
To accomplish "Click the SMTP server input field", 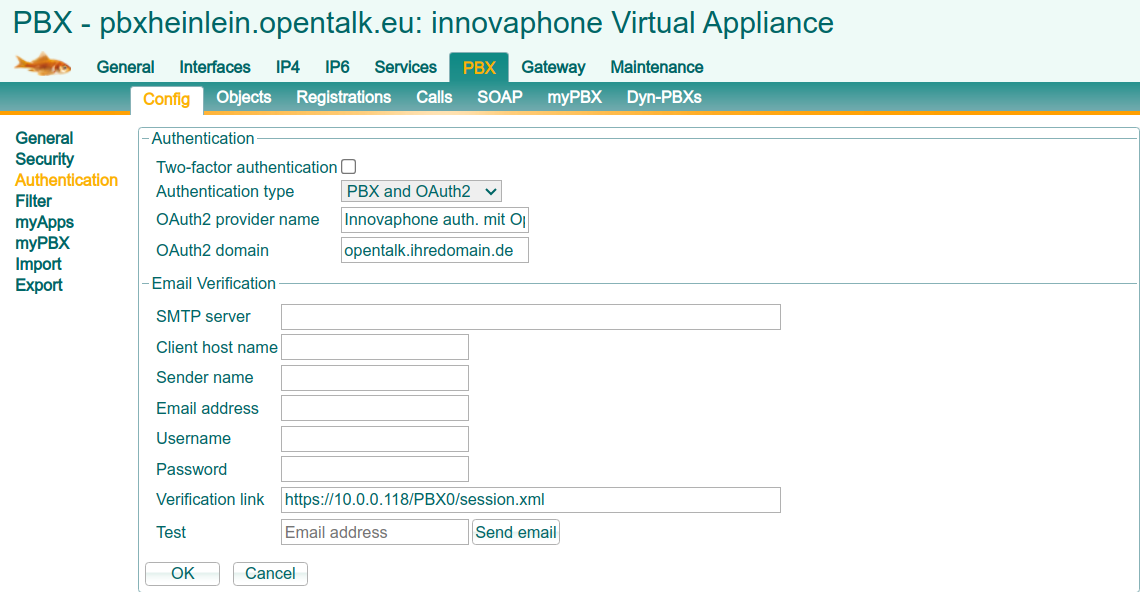I will pos(530,316).
